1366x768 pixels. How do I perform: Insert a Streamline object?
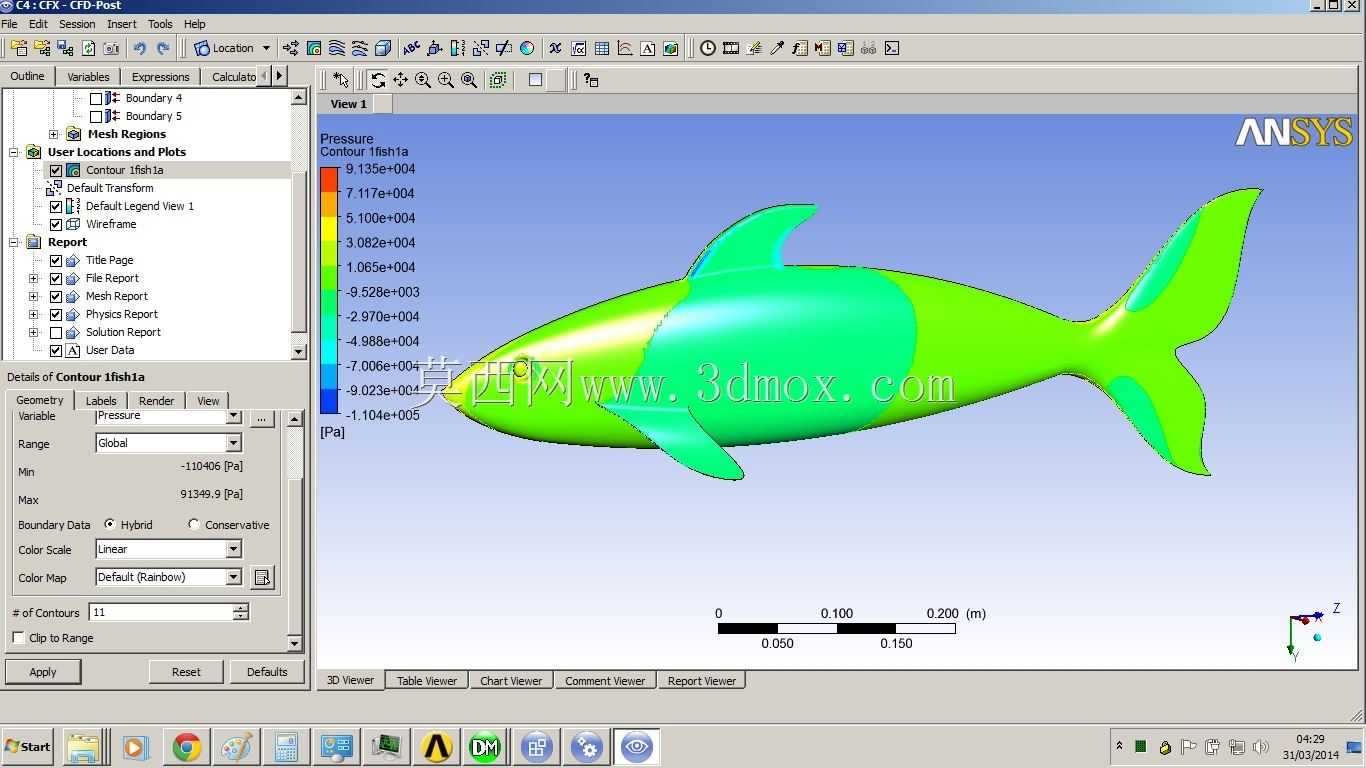click(337, 48)
